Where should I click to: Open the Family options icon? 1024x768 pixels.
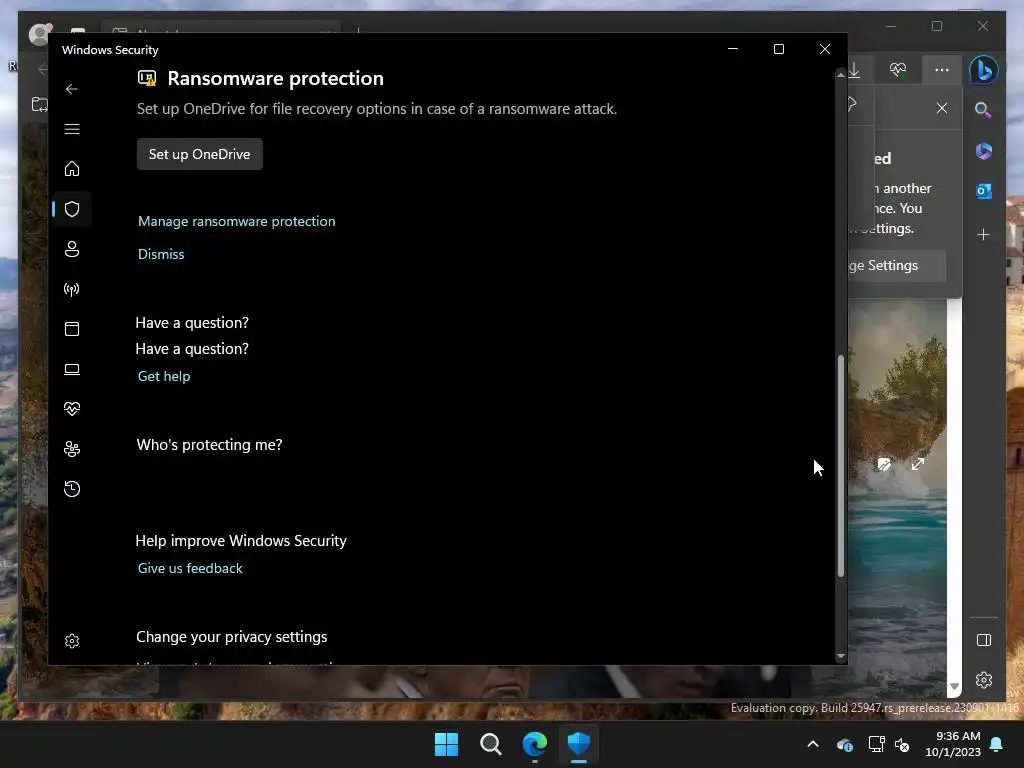click(72, 449)
